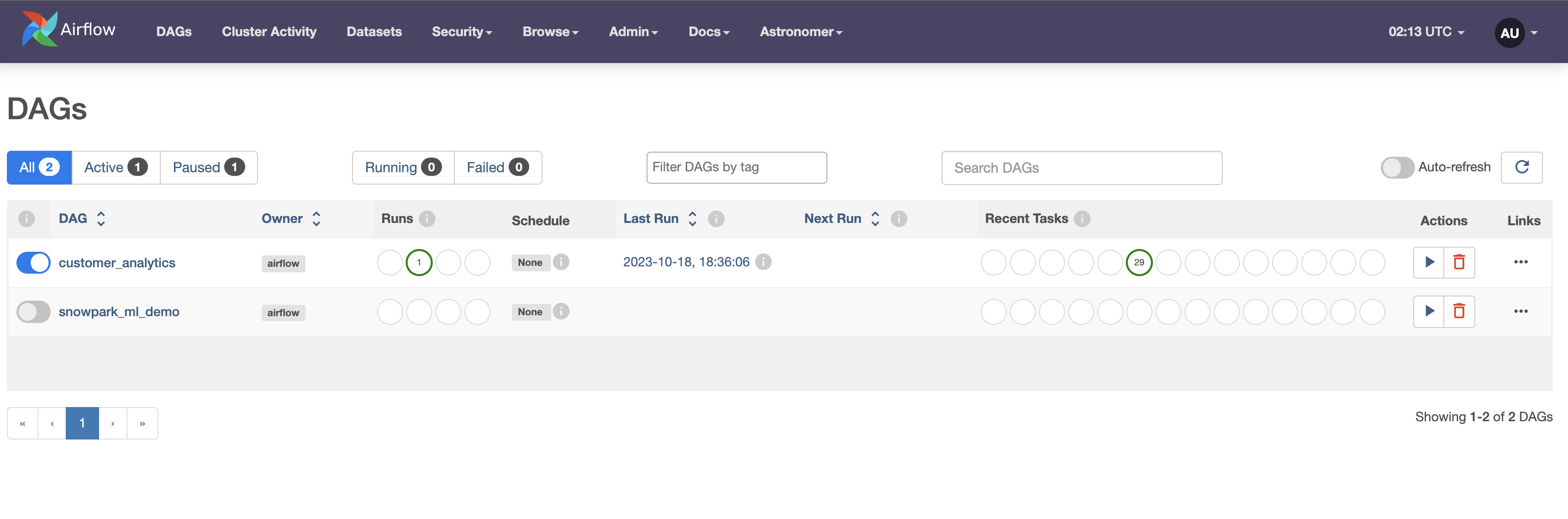Viewport: 1568px width, 519px height.
Task: Open Cluster Activity from the top menu
Action: (269, 32)
